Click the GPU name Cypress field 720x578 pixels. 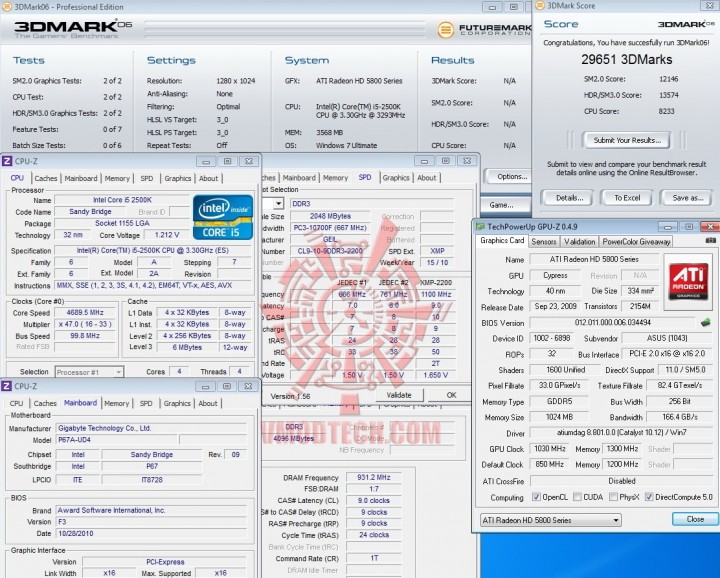click(x=555, y=275)
